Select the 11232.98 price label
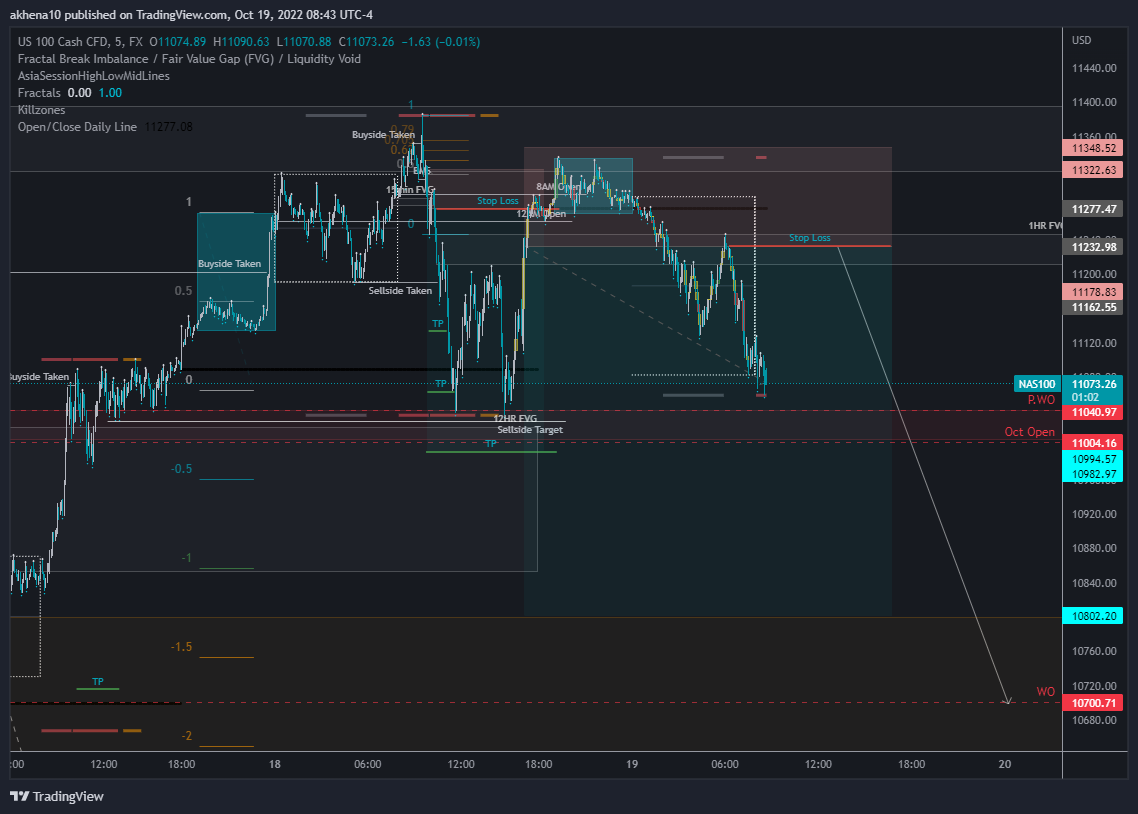This screenshot has height=814, width=1138. (x=1093, y=247)
